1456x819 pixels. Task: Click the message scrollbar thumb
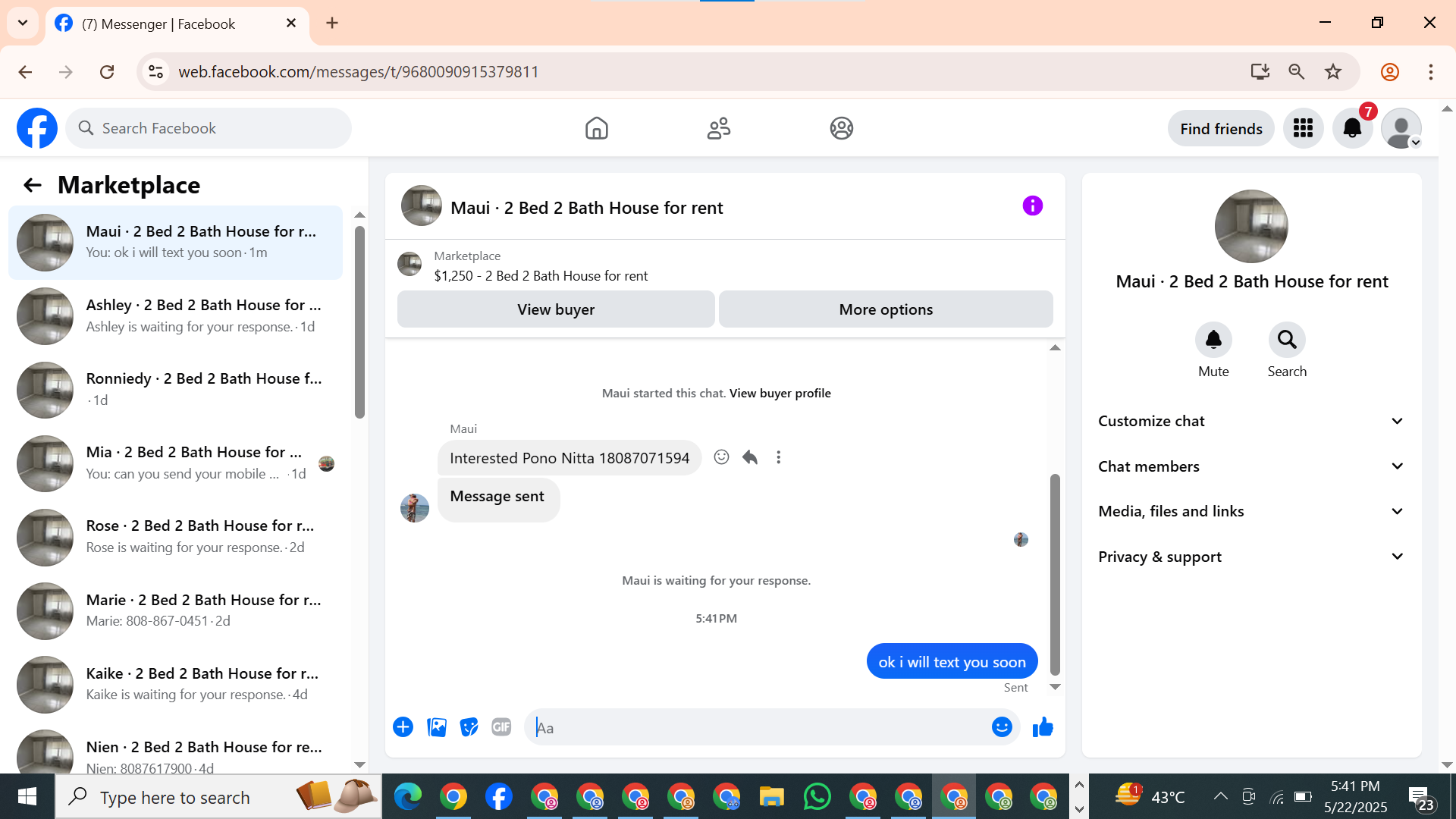pyautogui.click(x=1055, y=574)
